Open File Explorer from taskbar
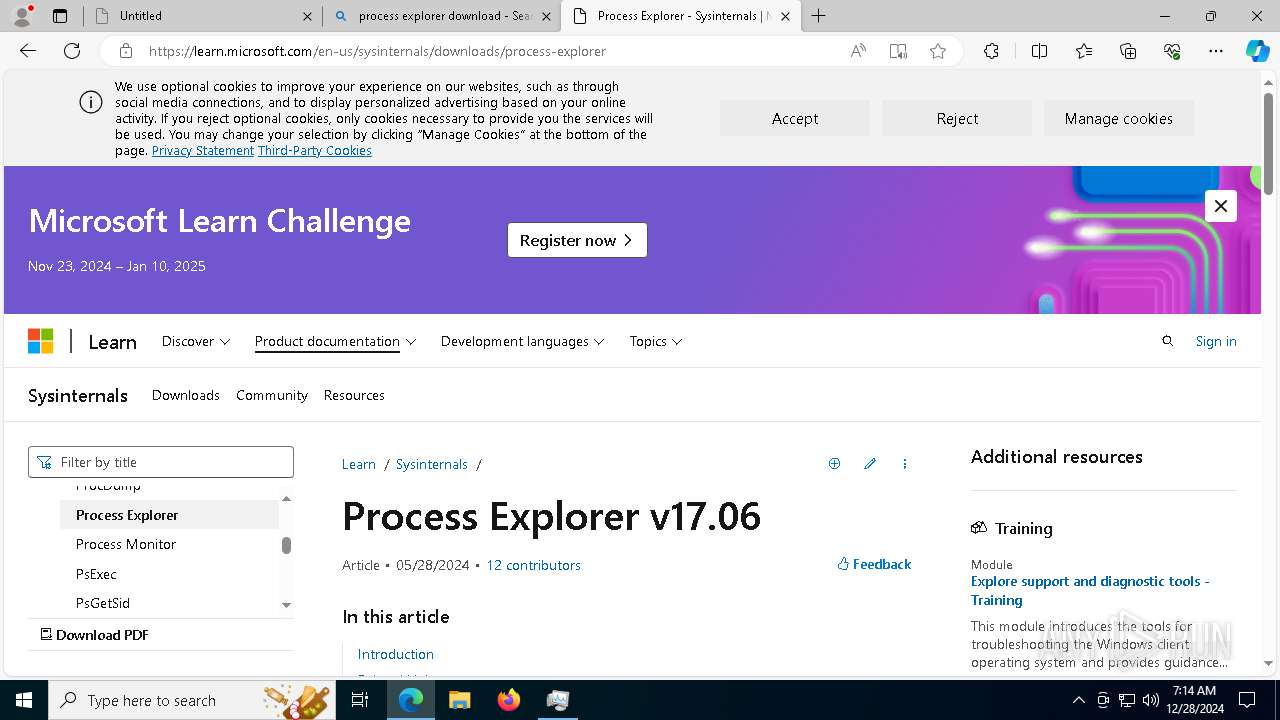 pos(460,700)
